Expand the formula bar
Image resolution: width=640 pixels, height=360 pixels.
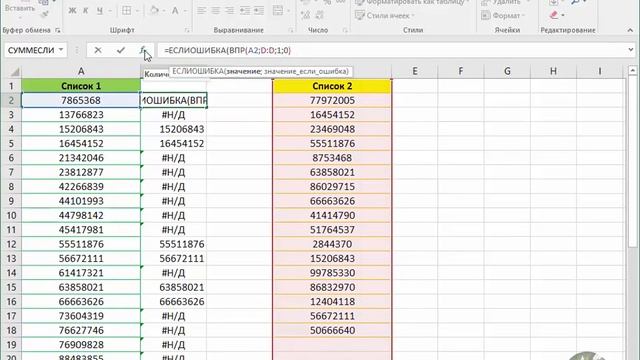point(631,50)
